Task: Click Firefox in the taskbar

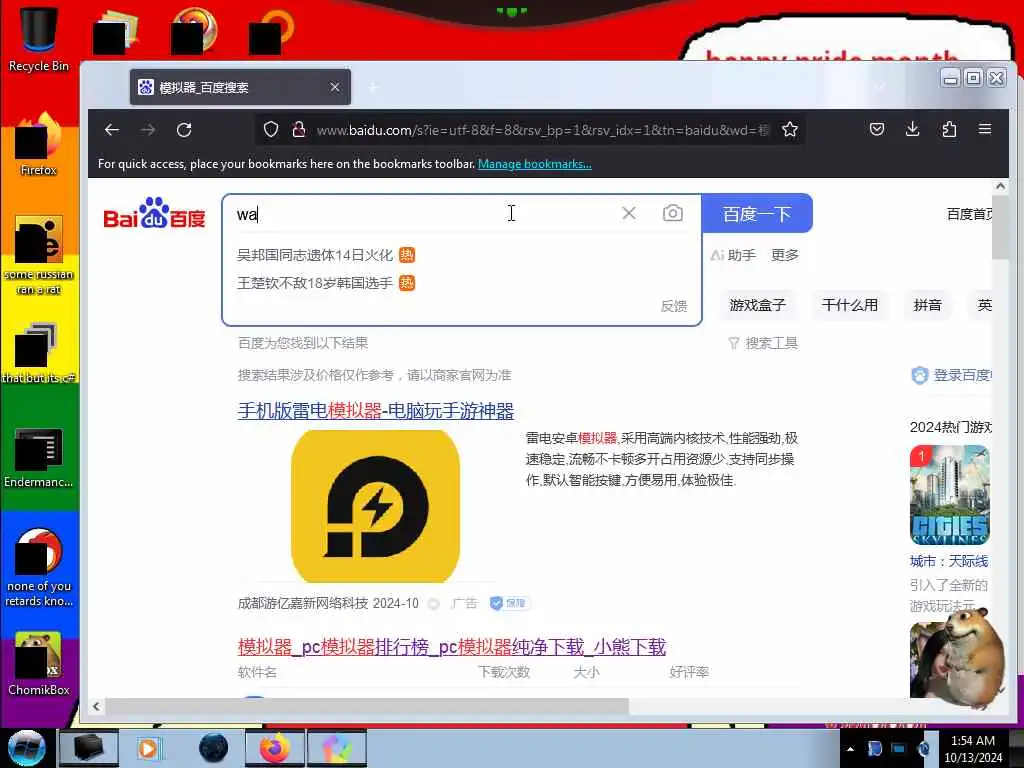Action: 275,748
